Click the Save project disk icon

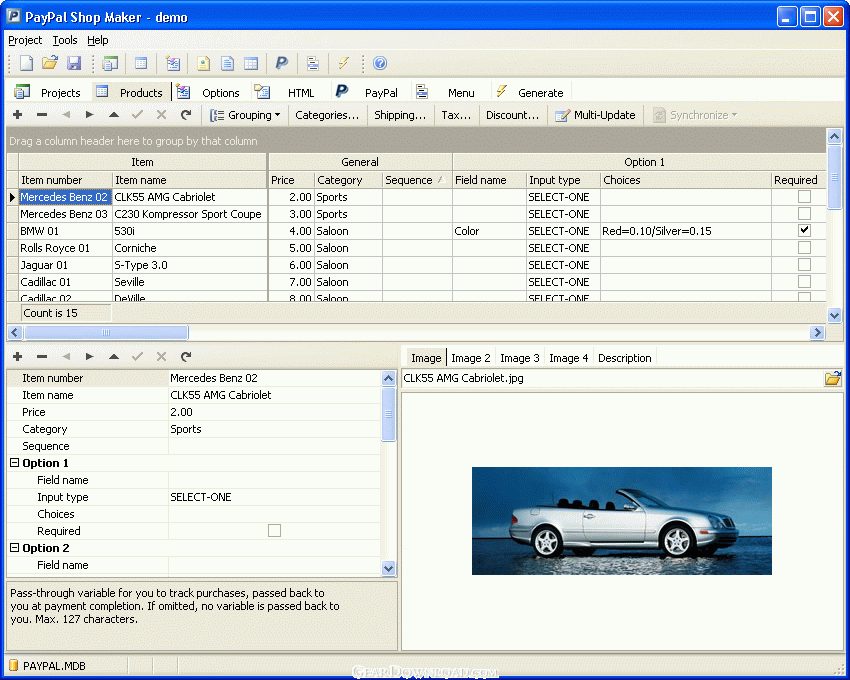[74, 63]
